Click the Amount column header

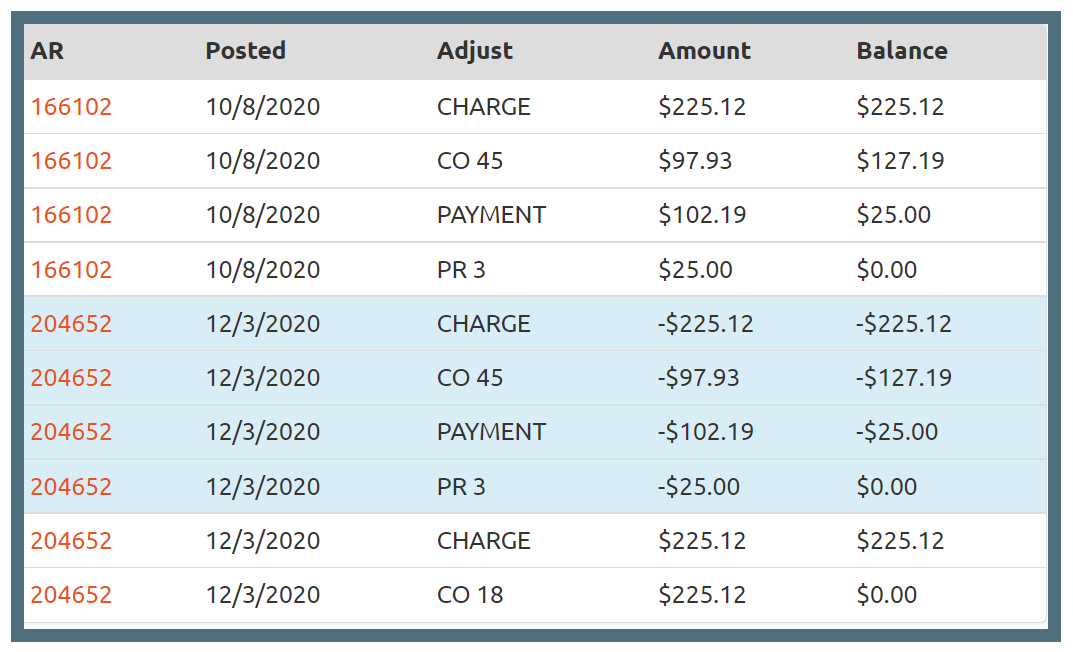pyautogui.click(x=704, y=51)
